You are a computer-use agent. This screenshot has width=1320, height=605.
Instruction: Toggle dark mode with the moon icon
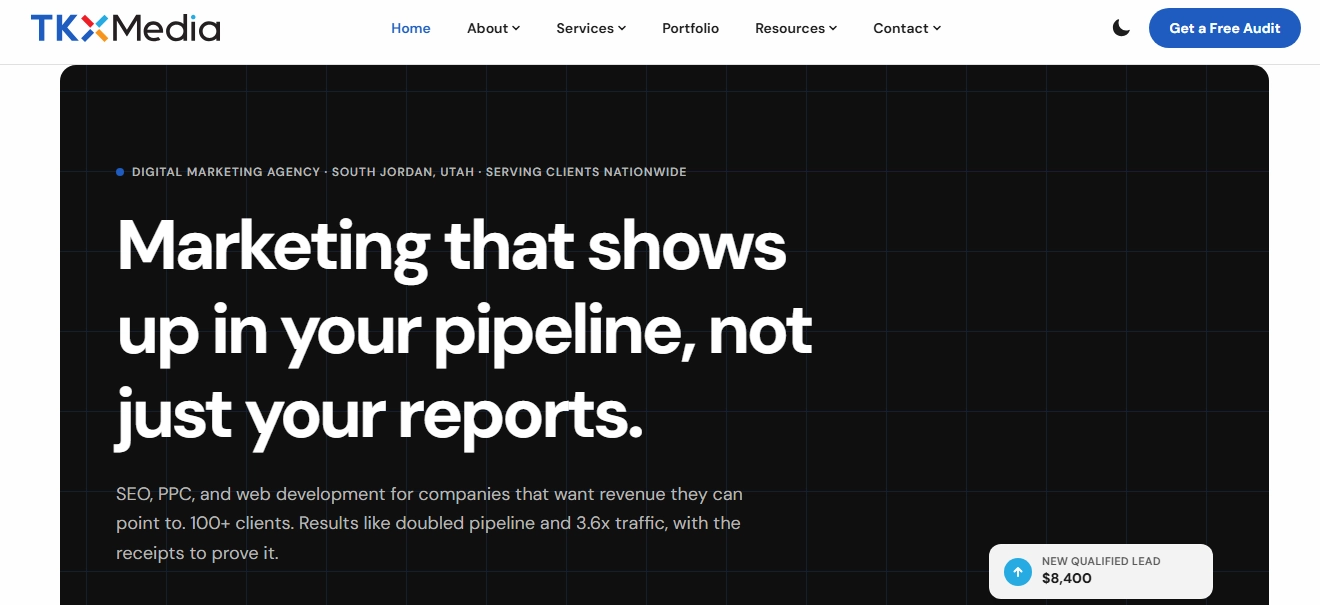pyautogui.click(x=1121, y=28)
